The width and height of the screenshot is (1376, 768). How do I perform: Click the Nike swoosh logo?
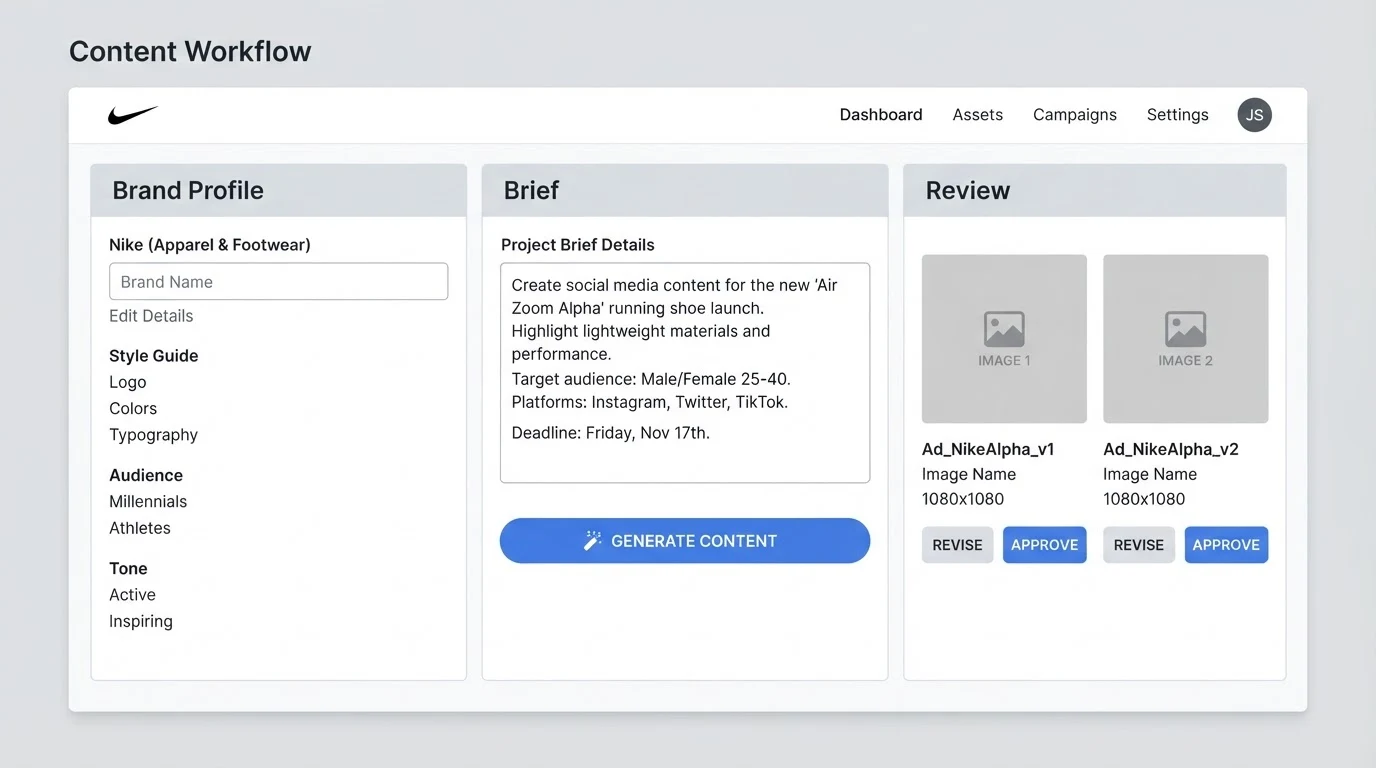tap(133, 115)
